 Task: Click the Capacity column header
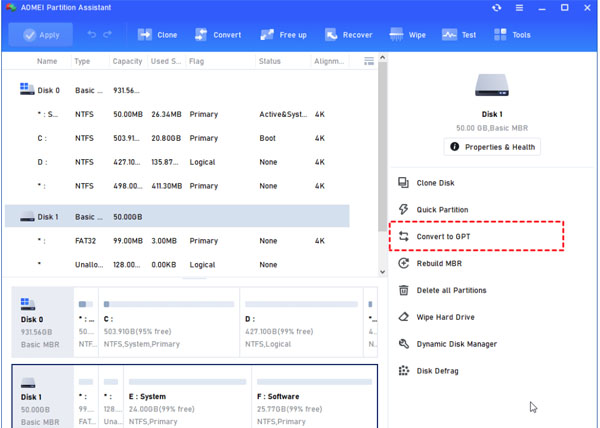pyautogui.click(x=127, y=61)
